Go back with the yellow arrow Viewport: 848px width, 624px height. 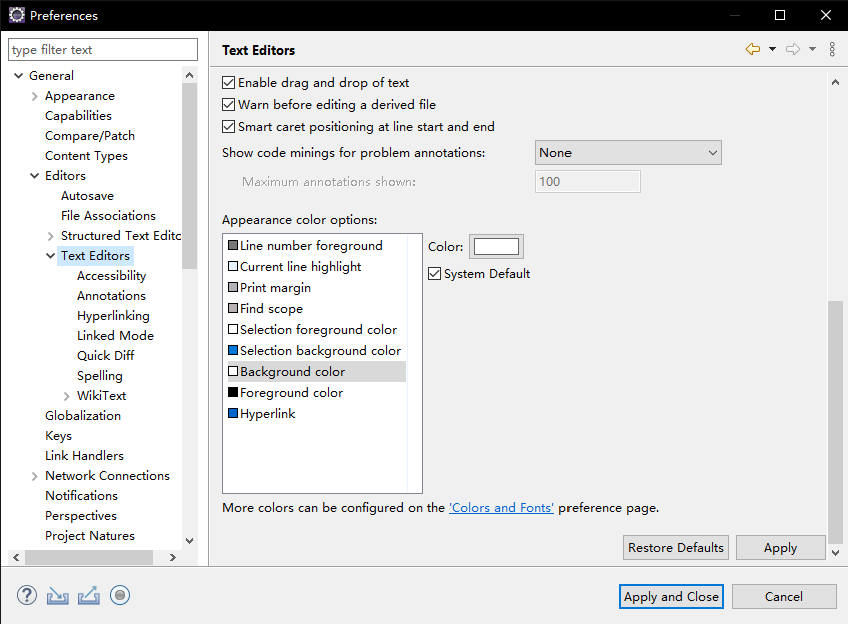[752, 49]
